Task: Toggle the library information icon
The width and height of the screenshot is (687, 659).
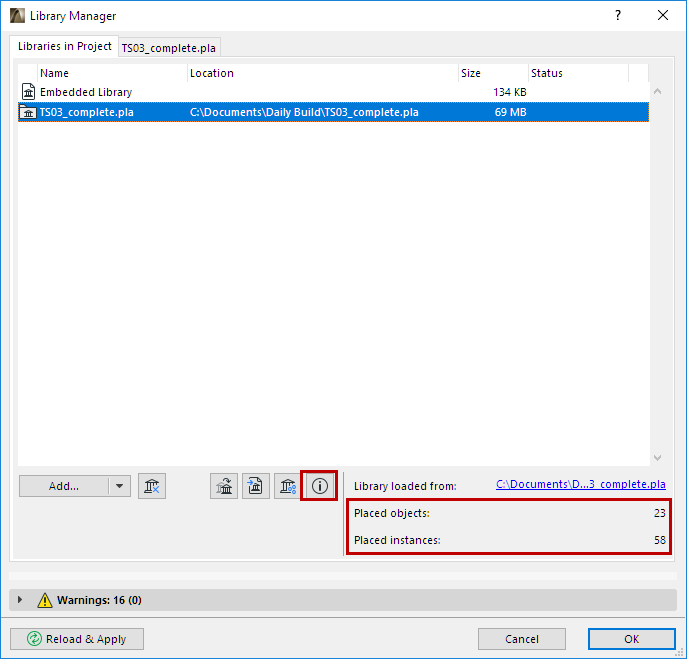Action: coord(319,486)
